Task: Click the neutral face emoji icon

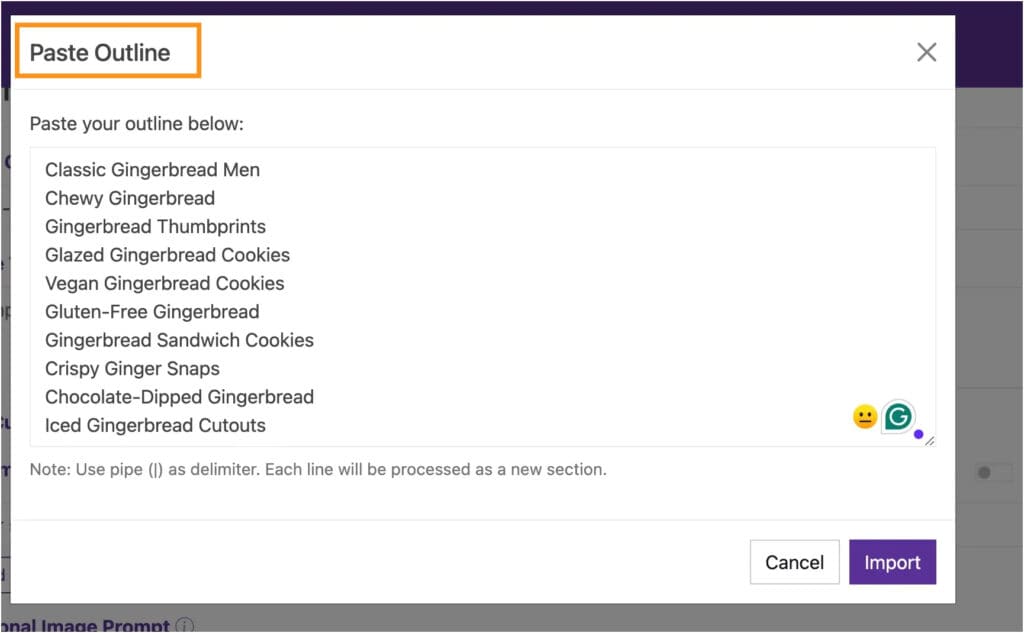Action: [x=865, y=417]
